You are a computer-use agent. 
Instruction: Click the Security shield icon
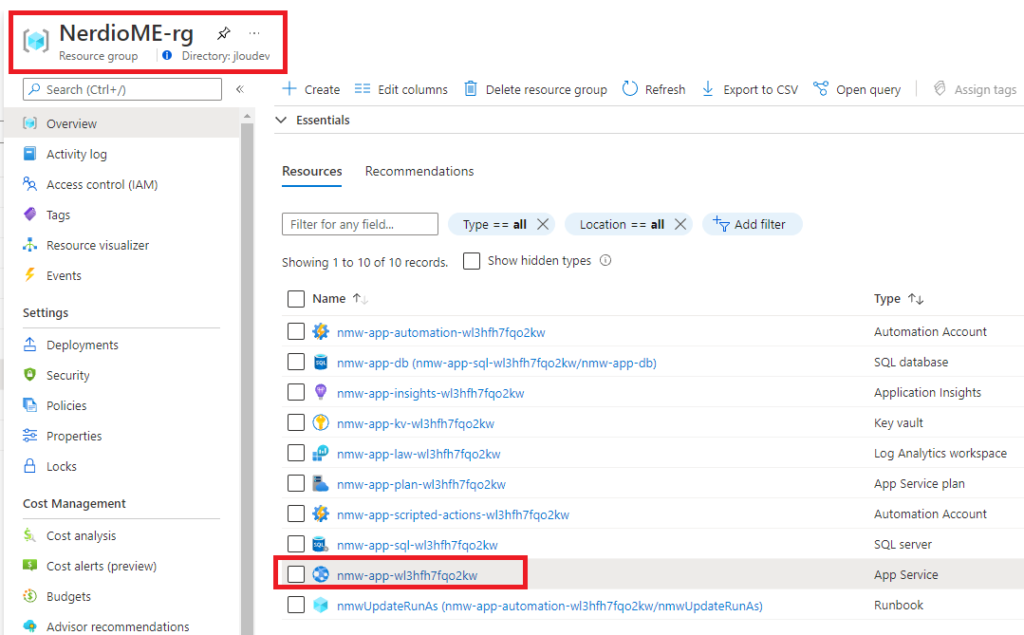coord(30,374)
